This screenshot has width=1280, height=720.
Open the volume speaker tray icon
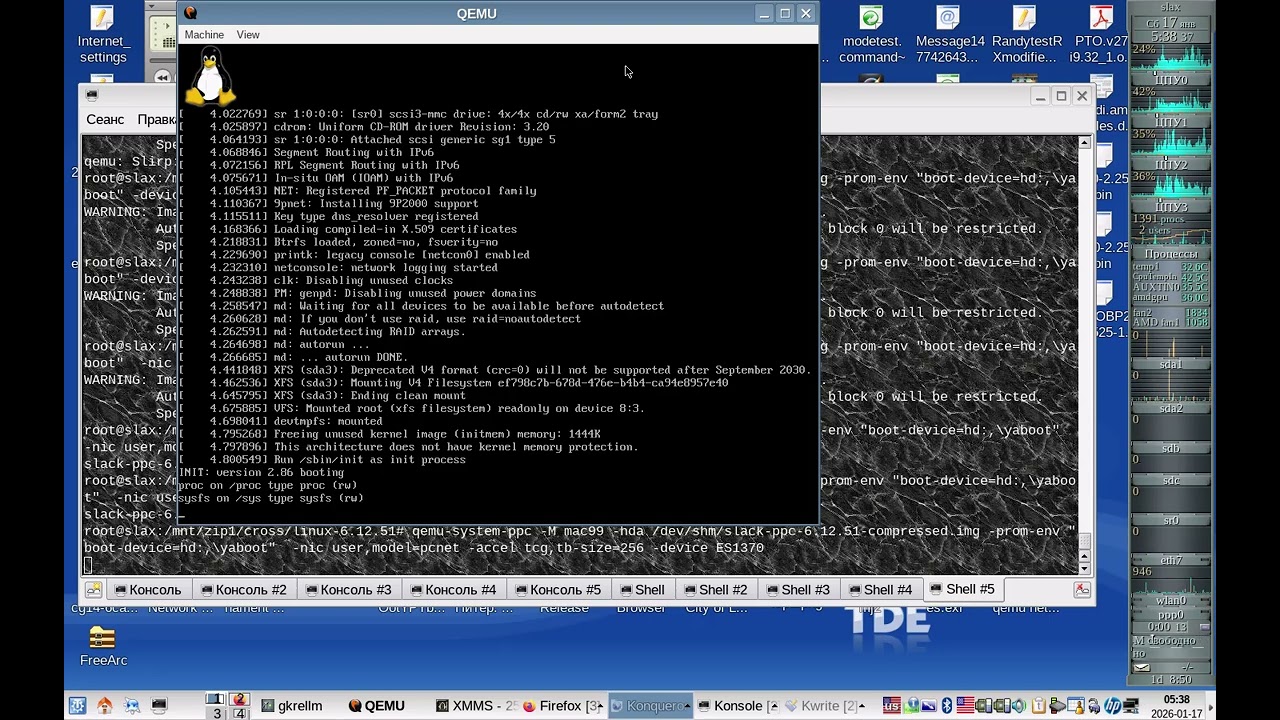(1019, 706)
